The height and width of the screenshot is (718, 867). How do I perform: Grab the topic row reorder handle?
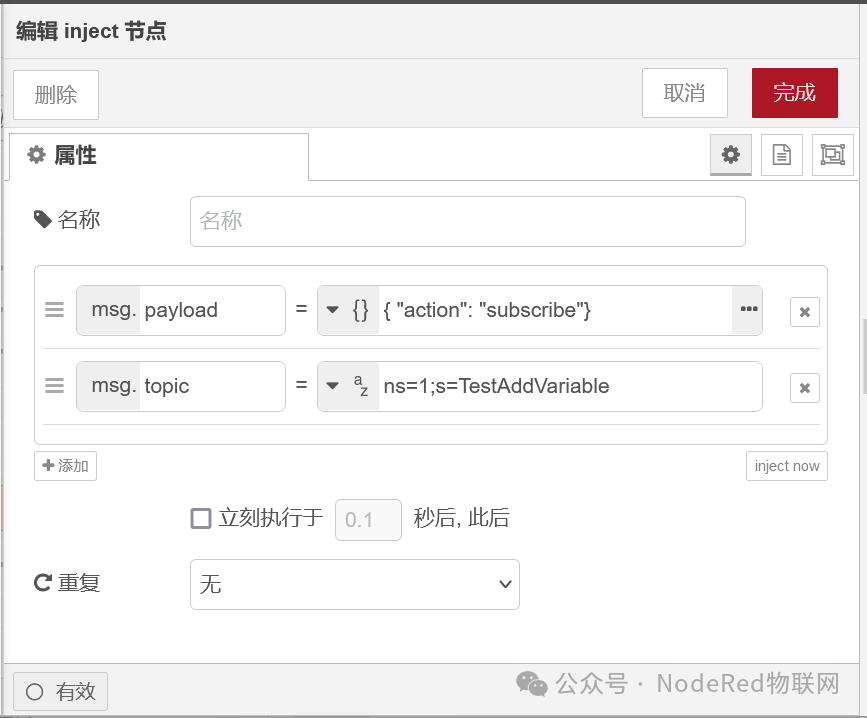[x=54, y=385]
